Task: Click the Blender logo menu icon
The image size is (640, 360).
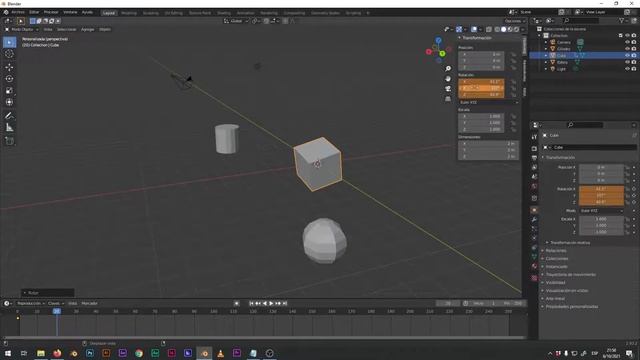Action: tap(6, 12)
